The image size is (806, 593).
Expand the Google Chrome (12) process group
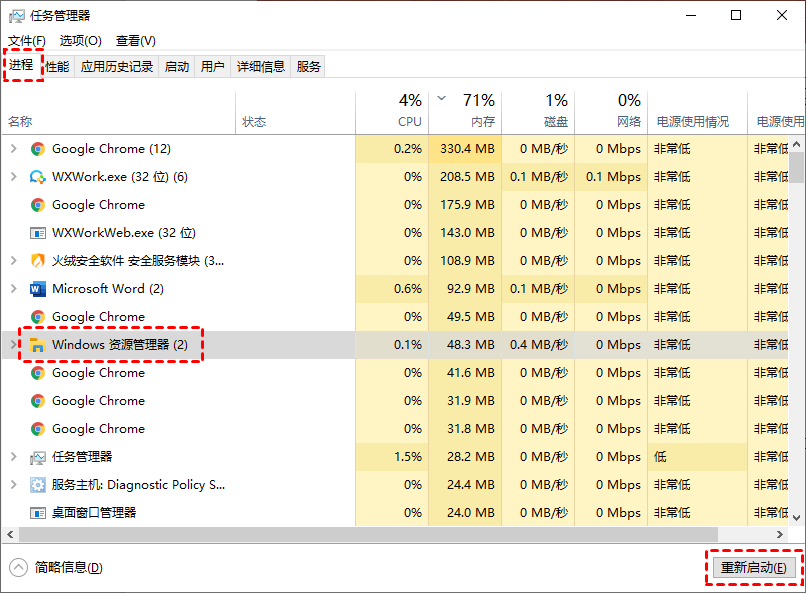pyautogui.click(x=13, y=149)
